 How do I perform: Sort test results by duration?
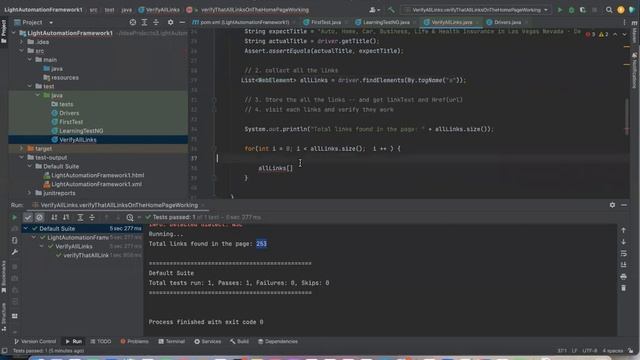[66, 218]
